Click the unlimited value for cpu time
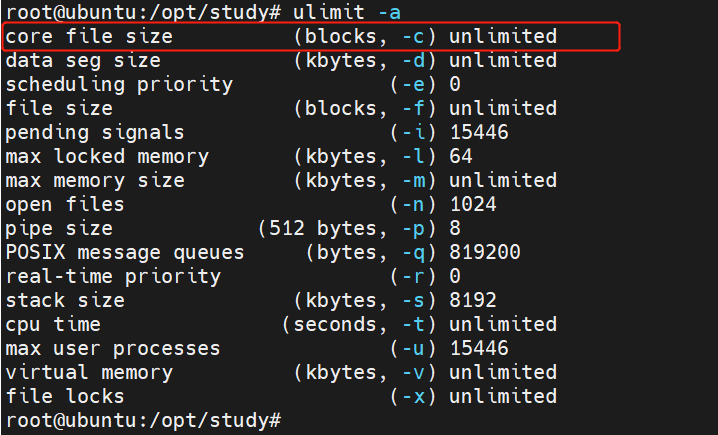 pos(503,325)
